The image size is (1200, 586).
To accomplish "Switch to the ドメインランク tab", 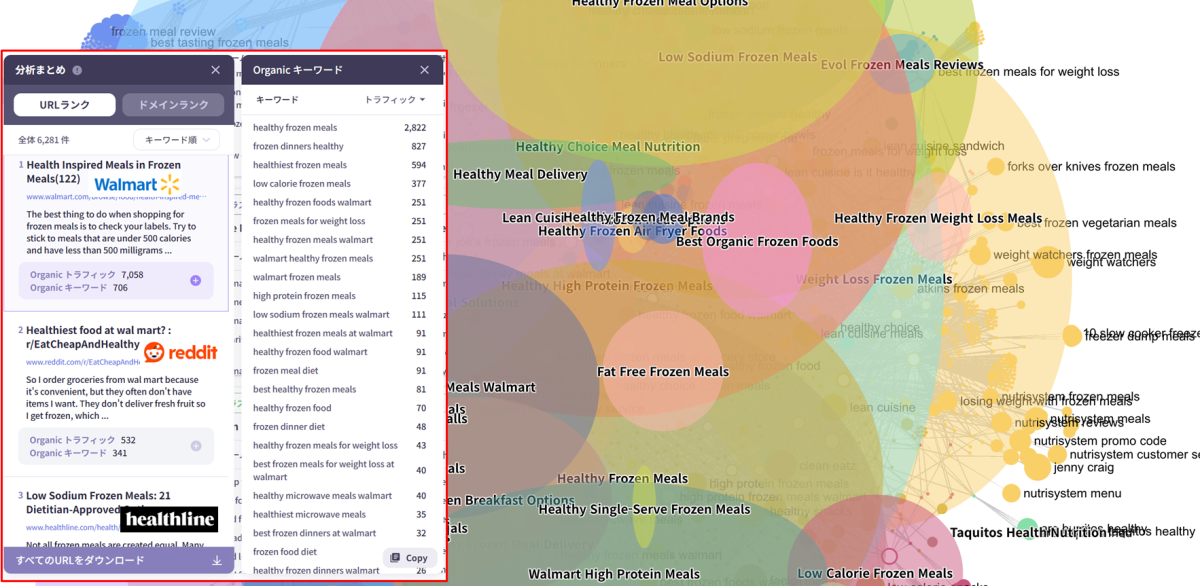I will coord(173,105).
